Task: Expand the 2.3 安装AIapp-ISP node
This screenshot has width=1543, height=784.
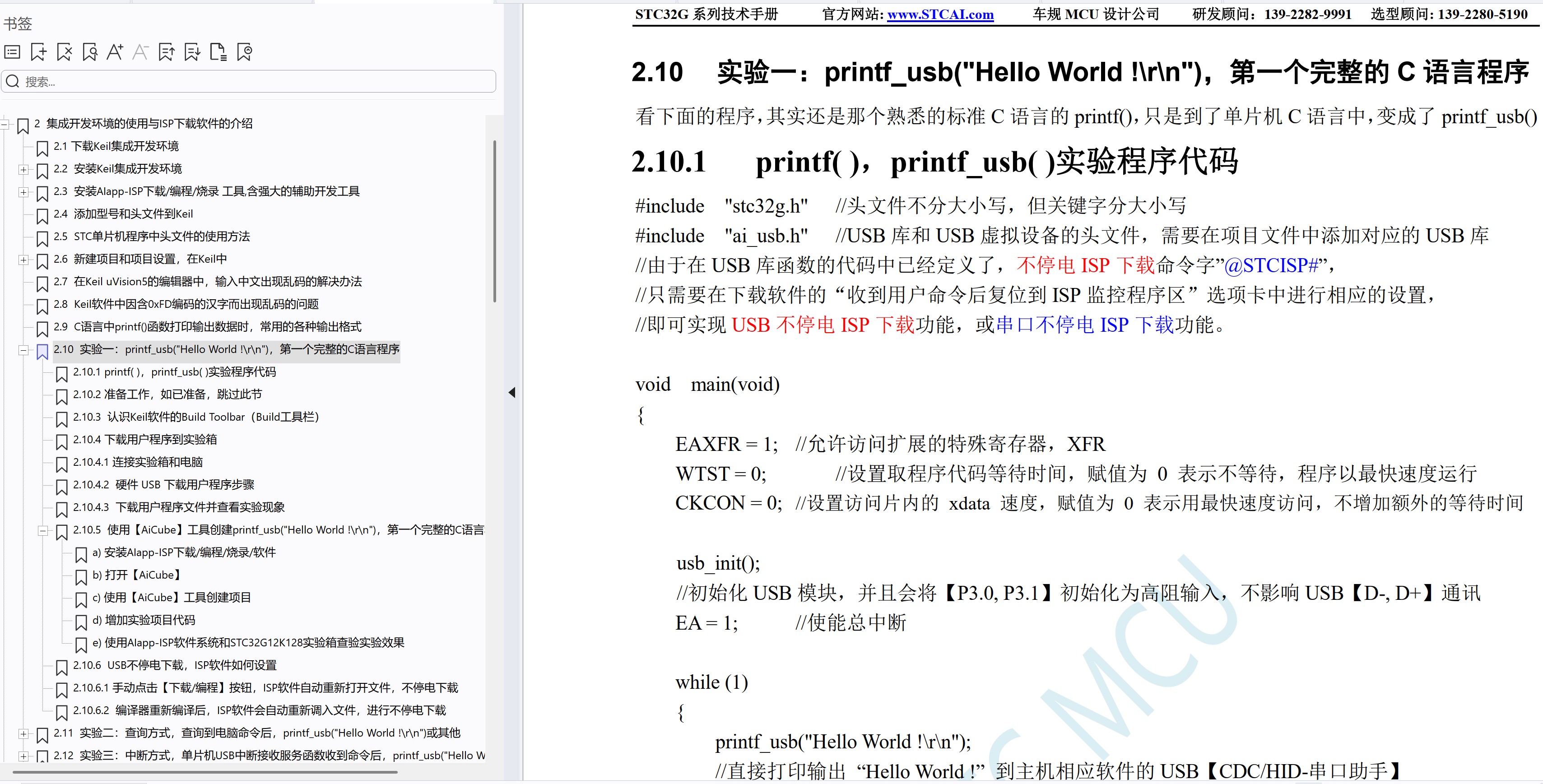Action: pyautogui.click(x=23, y=192)
